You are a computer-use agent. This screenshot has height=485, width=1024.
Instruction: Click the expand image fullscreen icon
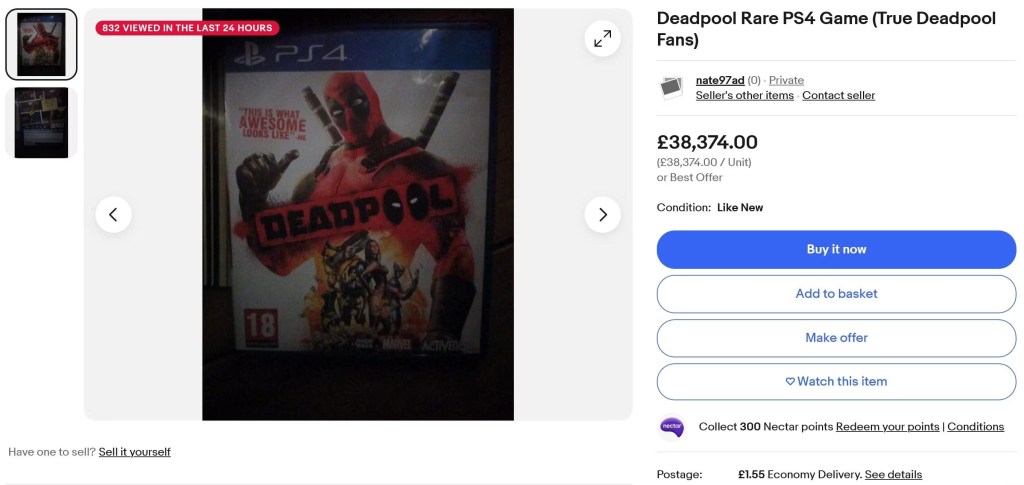click(x=602, y=39)
